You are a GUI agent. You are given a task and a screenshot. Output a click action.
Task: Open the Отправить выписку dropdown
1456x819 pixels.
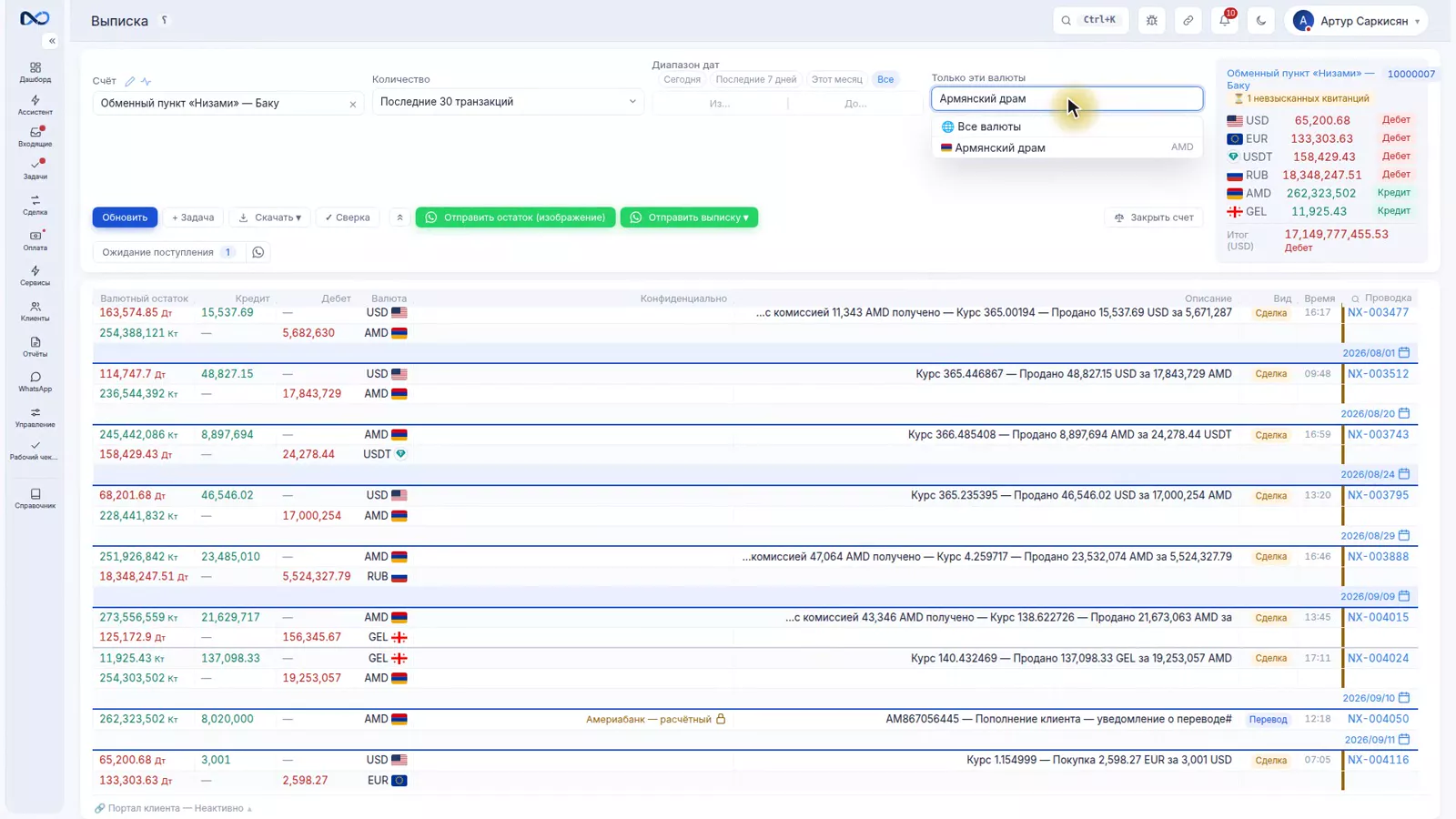click(x=689, y=217)
